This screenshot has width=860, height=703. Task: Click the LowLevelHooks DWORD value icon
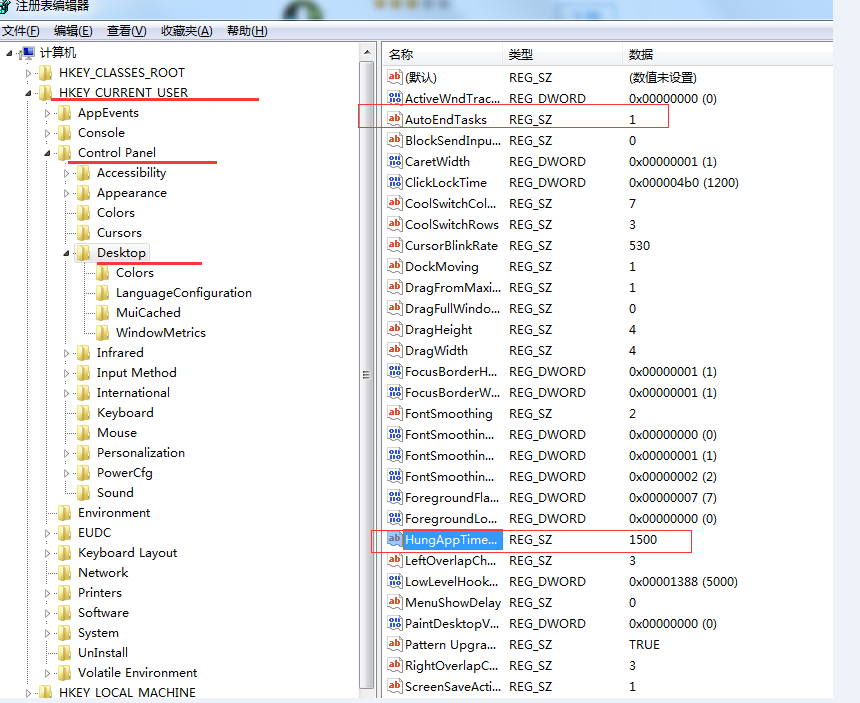[394, 581]
